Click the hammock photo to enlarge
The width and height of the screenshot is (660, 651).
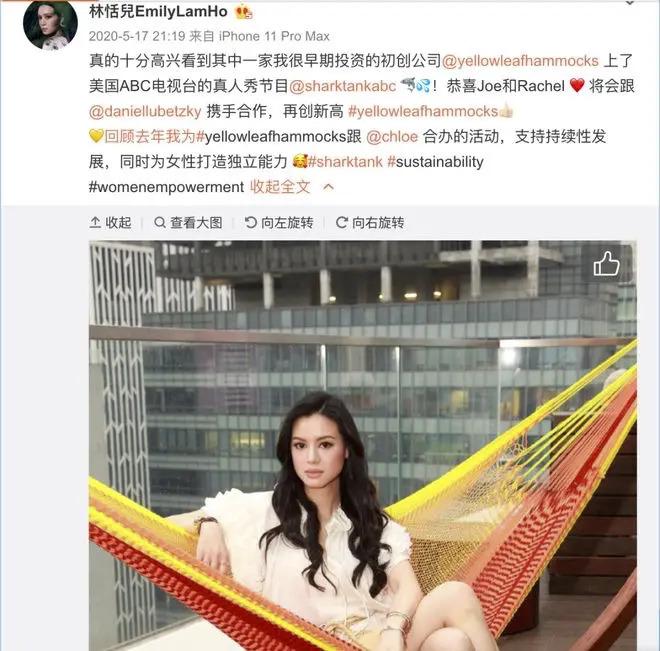(363, 446)
